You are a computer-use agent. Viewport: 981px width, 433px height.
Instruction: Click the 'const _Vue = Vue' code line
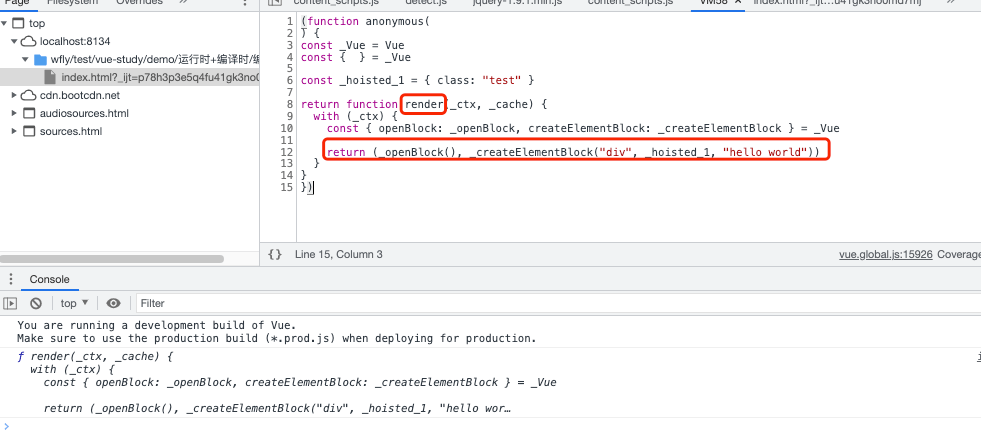point(352,46)
